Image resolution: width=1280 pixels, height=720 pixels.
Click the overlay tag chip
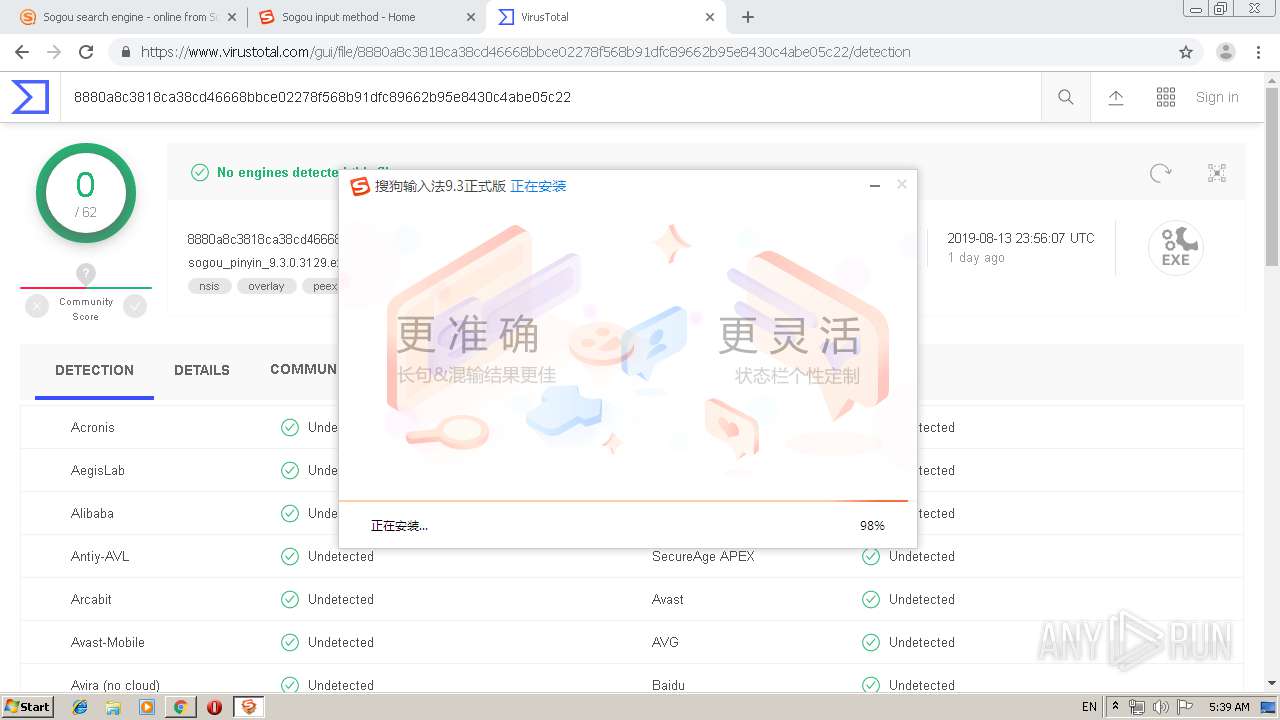266,286
